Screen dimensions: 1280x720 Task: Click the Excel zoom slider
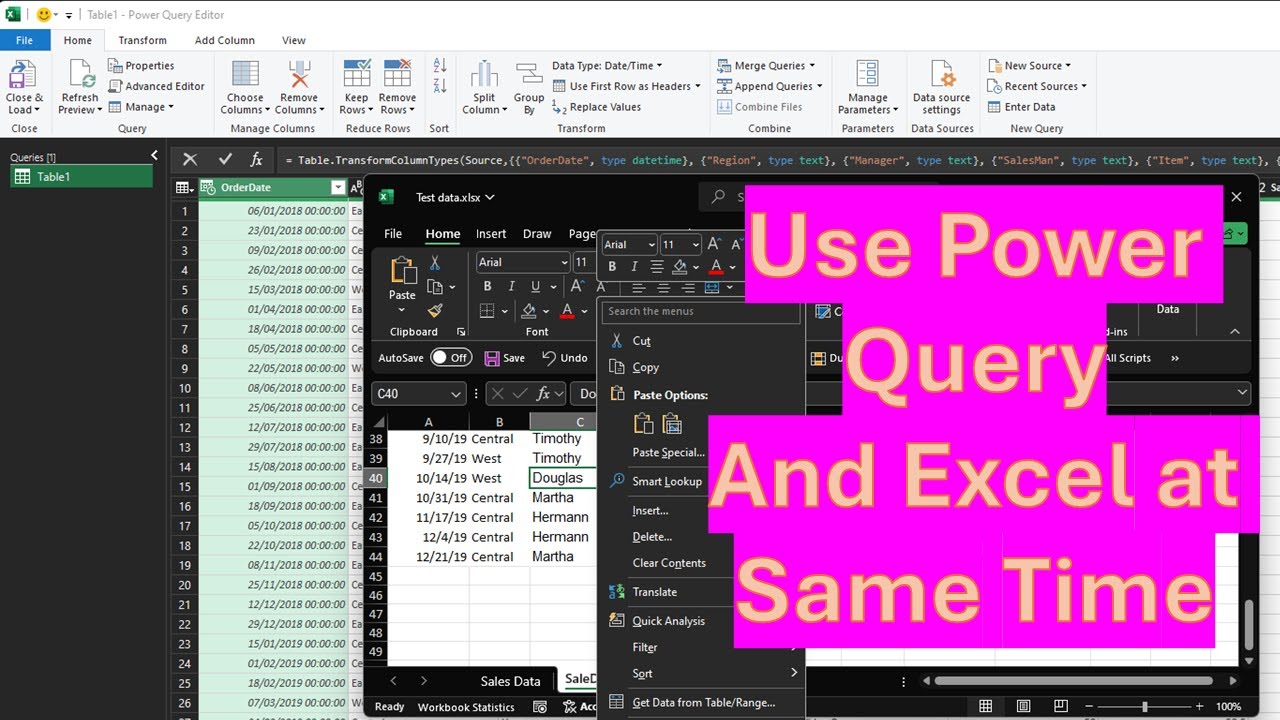(1144, 707)
